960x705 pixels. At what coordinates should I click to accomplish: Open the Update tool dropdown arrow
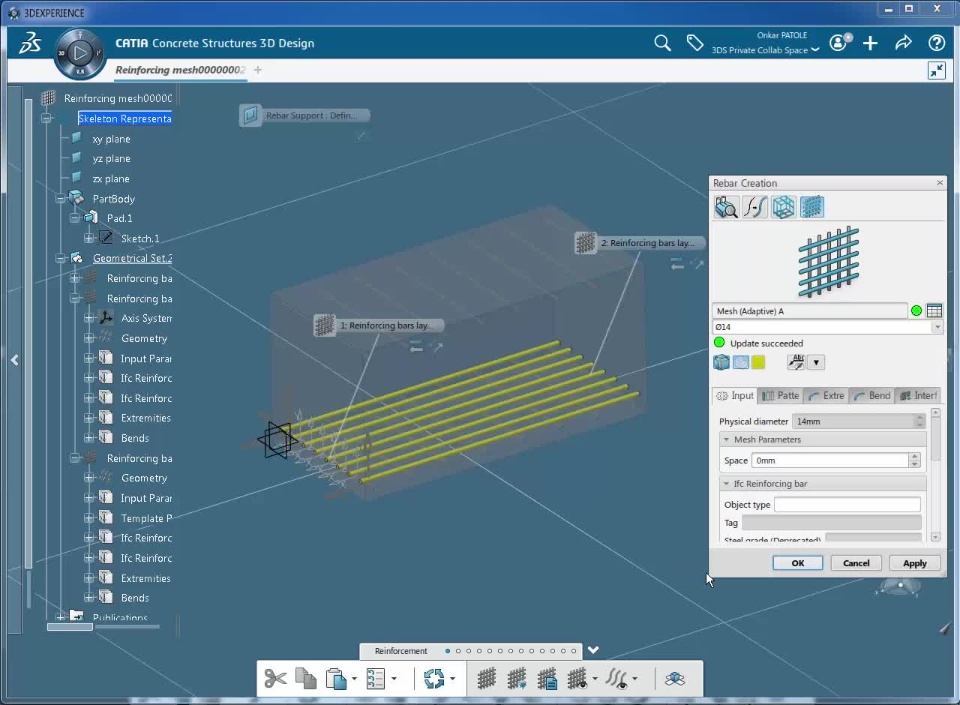coord(452,679)
